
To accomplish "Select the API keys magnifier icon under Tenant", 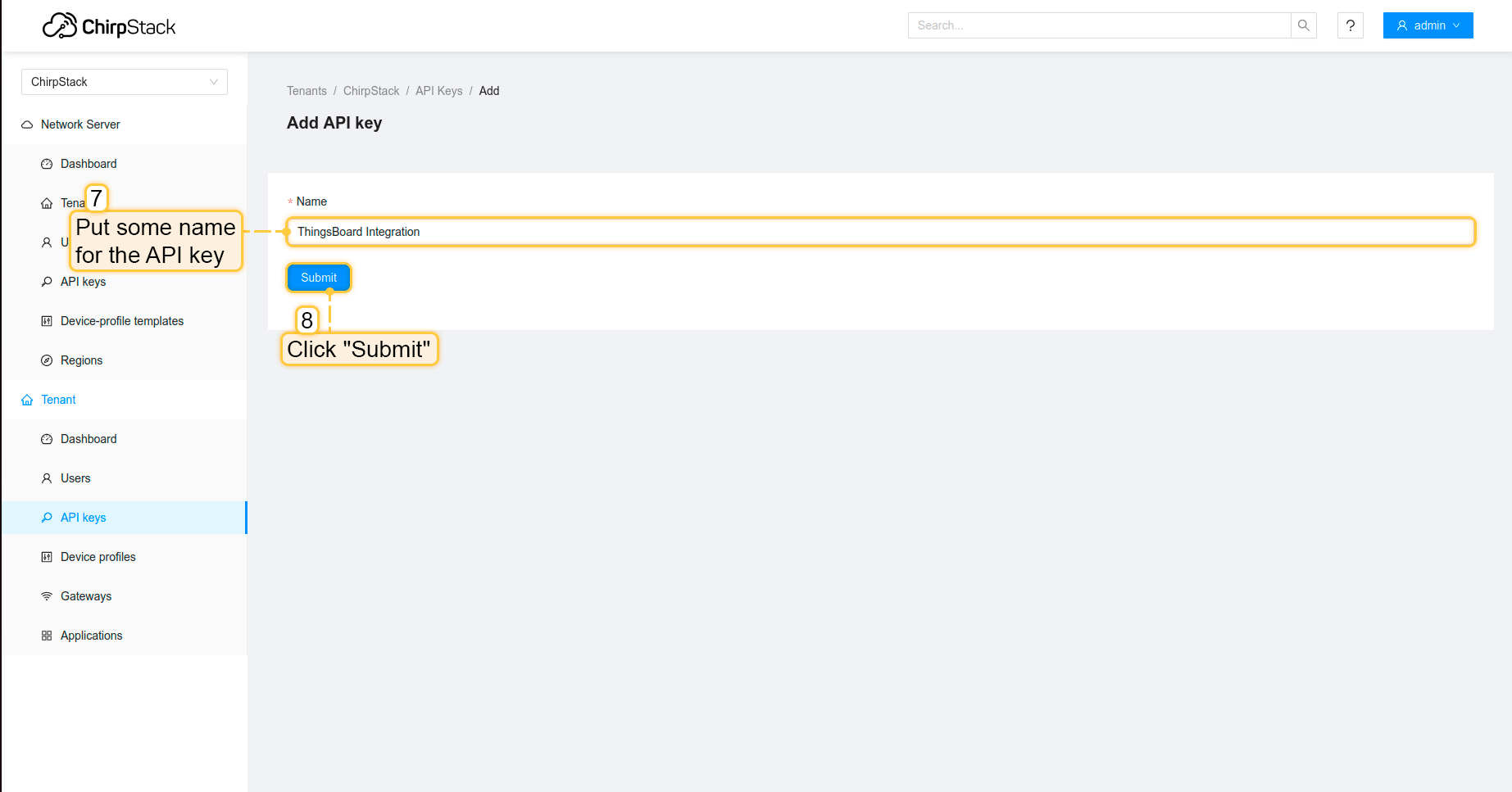I will 47,517.
